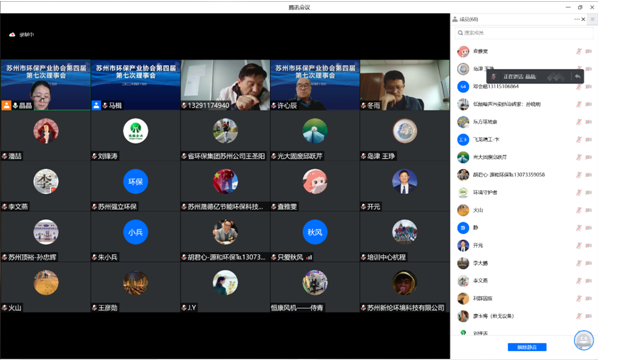Click the blue 静 avatar in member list
Screen dimensions: 618x360
(463, 228)
